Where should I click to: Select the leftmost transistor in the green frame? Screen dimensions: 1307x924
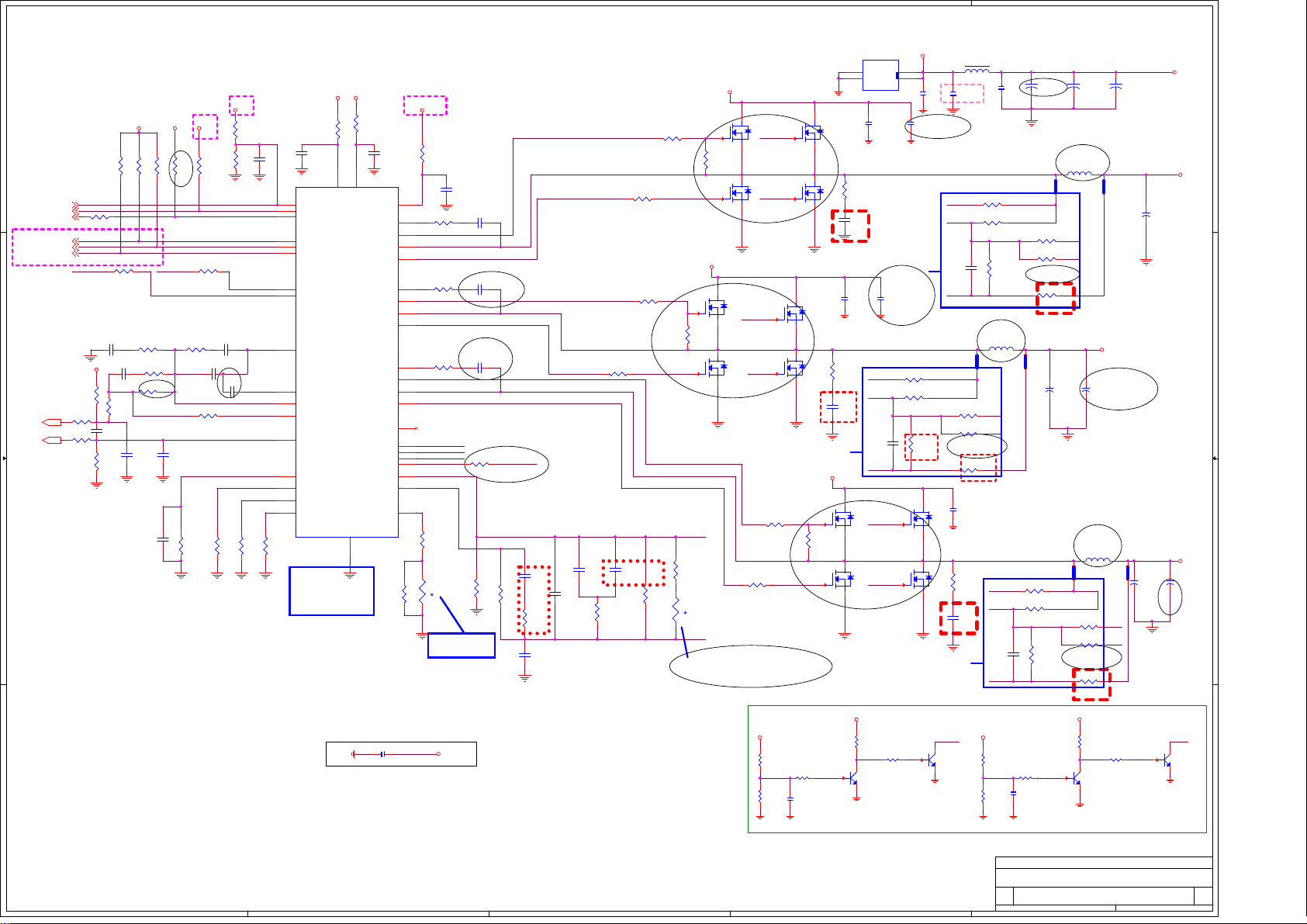coord(852,777)
